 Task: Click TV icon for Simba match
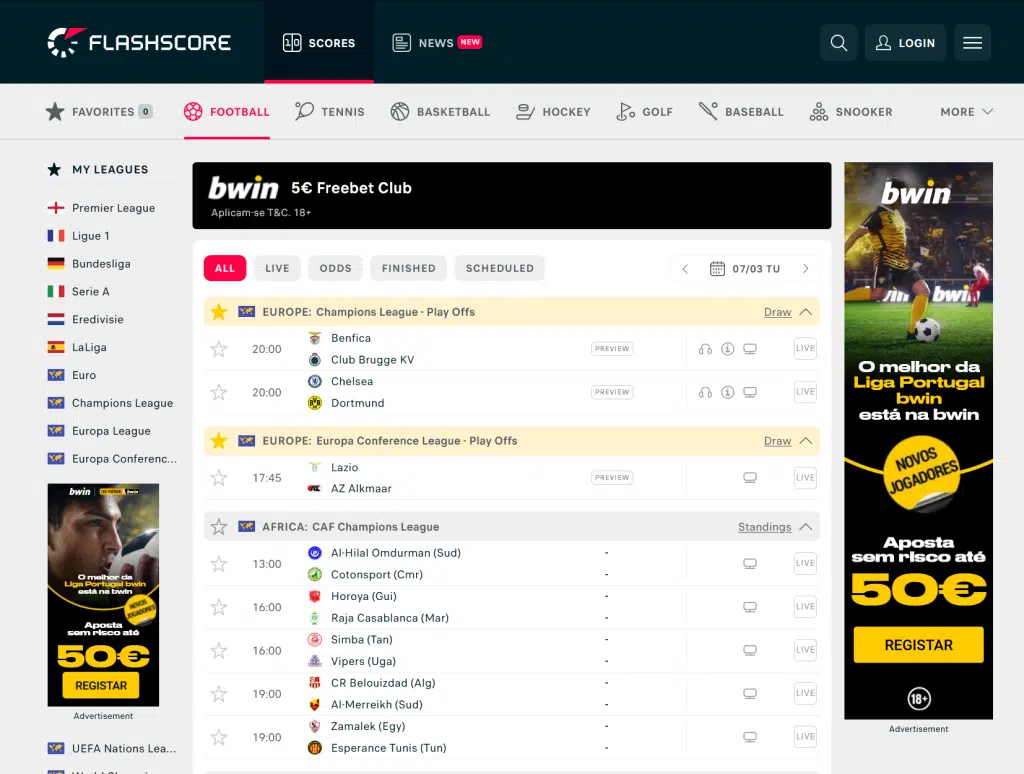point(750,651)
